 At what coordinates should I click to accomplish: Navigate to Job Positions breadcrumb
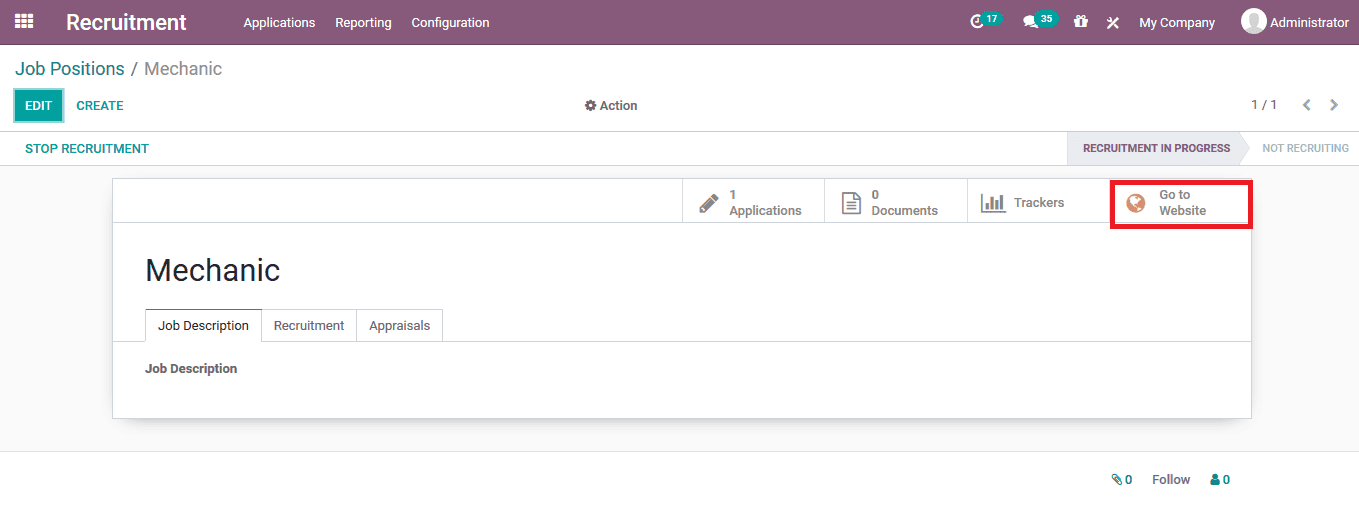pyautogui.click(x=70, y=69)
